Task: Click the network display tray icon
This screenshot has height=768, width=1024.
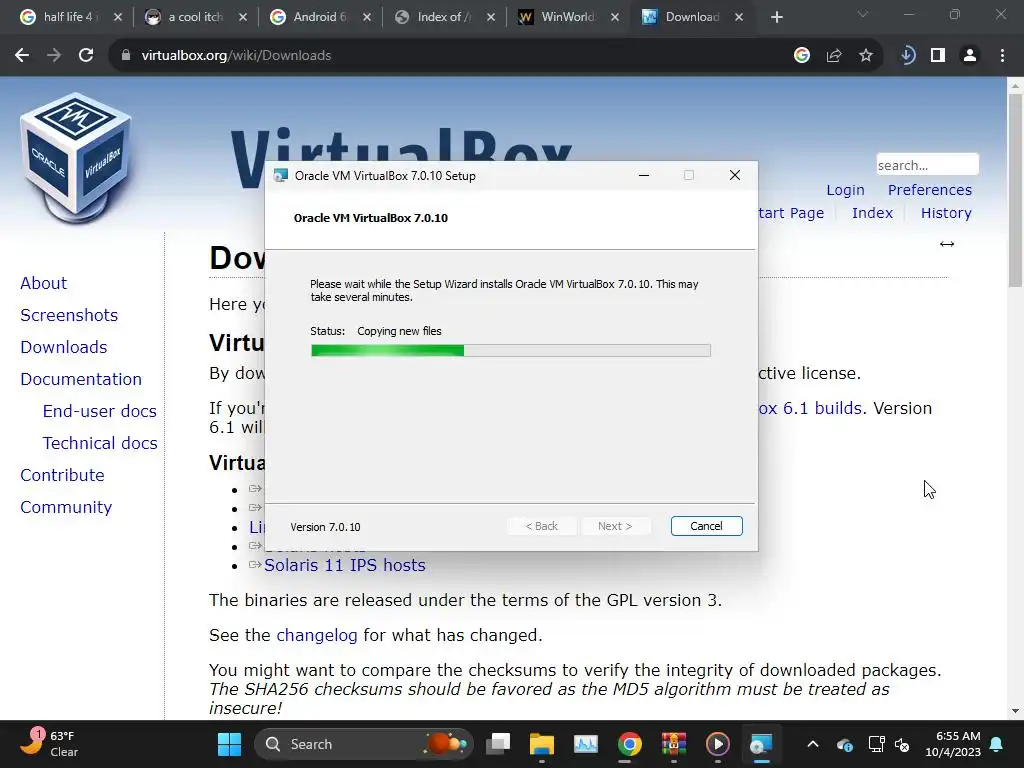Action: (876, 744)
